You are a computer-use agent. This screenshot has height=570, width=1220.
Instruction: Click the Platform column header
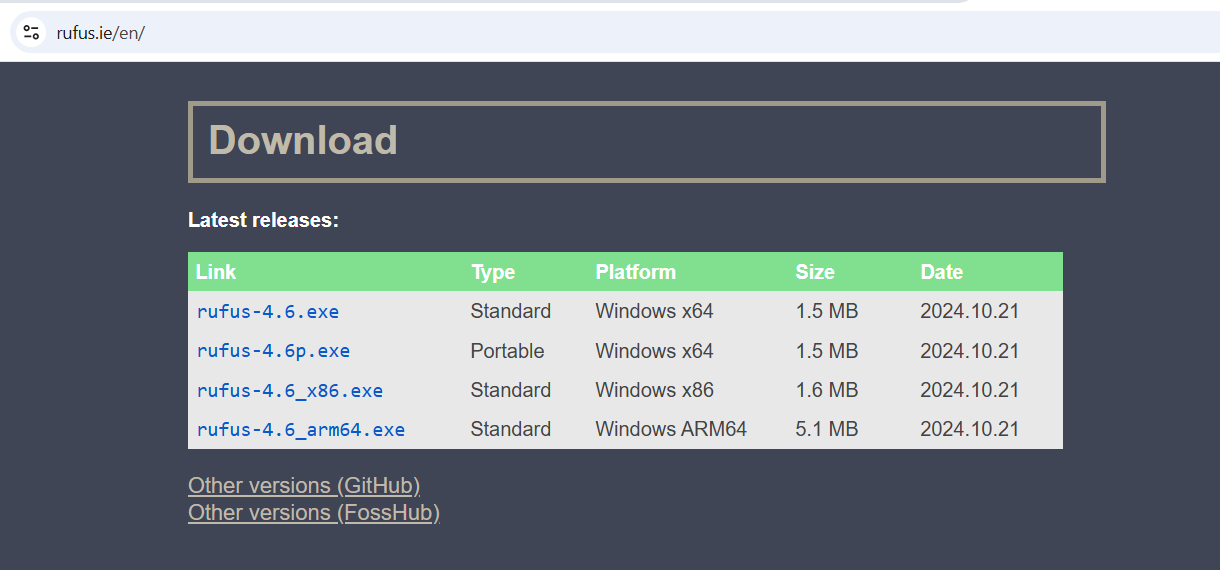point(636,272)
